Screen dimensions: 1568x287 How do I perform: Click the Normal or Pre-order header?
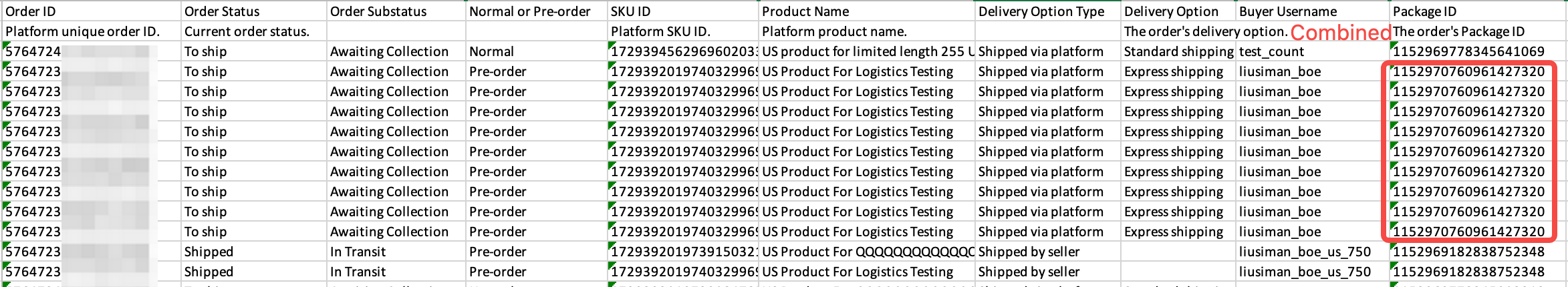click(529, 11)
